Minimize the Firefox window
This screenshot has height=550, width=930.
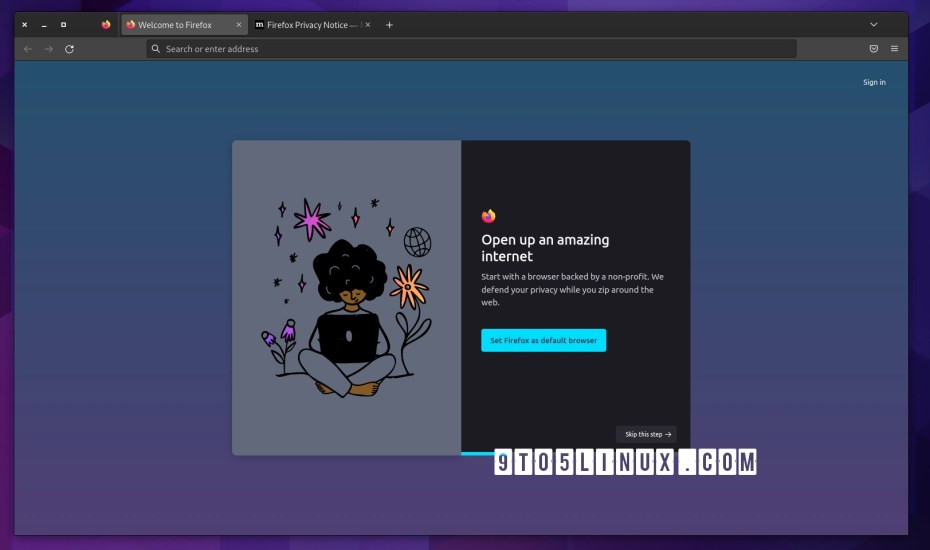[44, 25]
